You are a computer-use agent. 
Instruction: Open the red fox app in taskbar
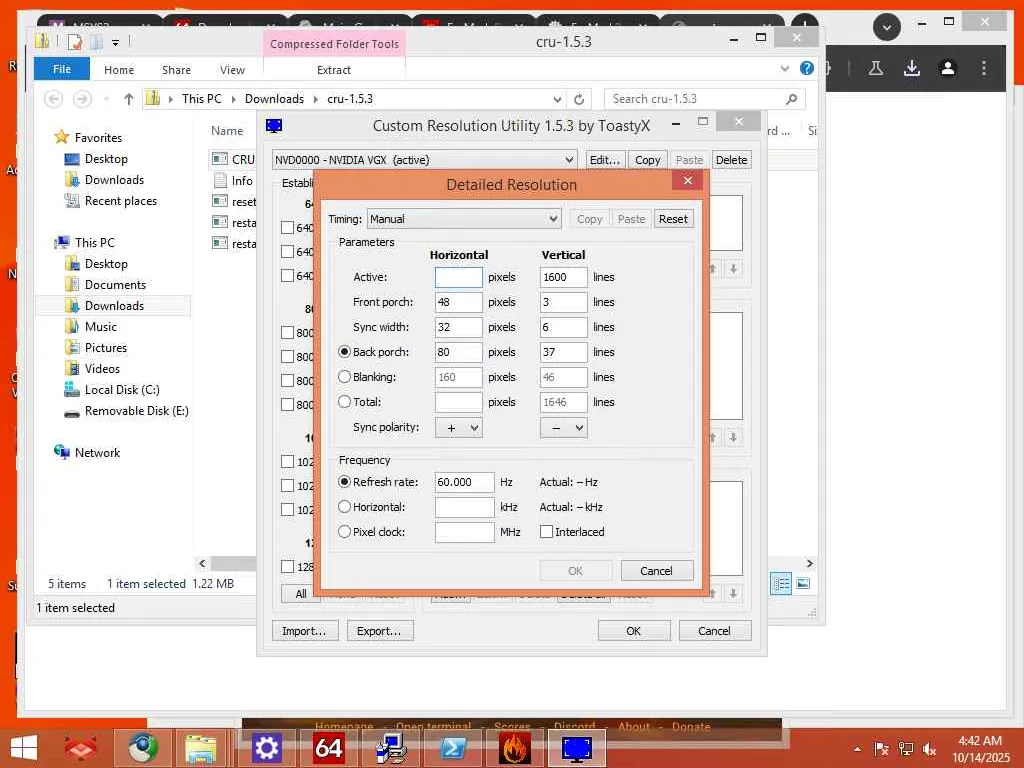80,748
